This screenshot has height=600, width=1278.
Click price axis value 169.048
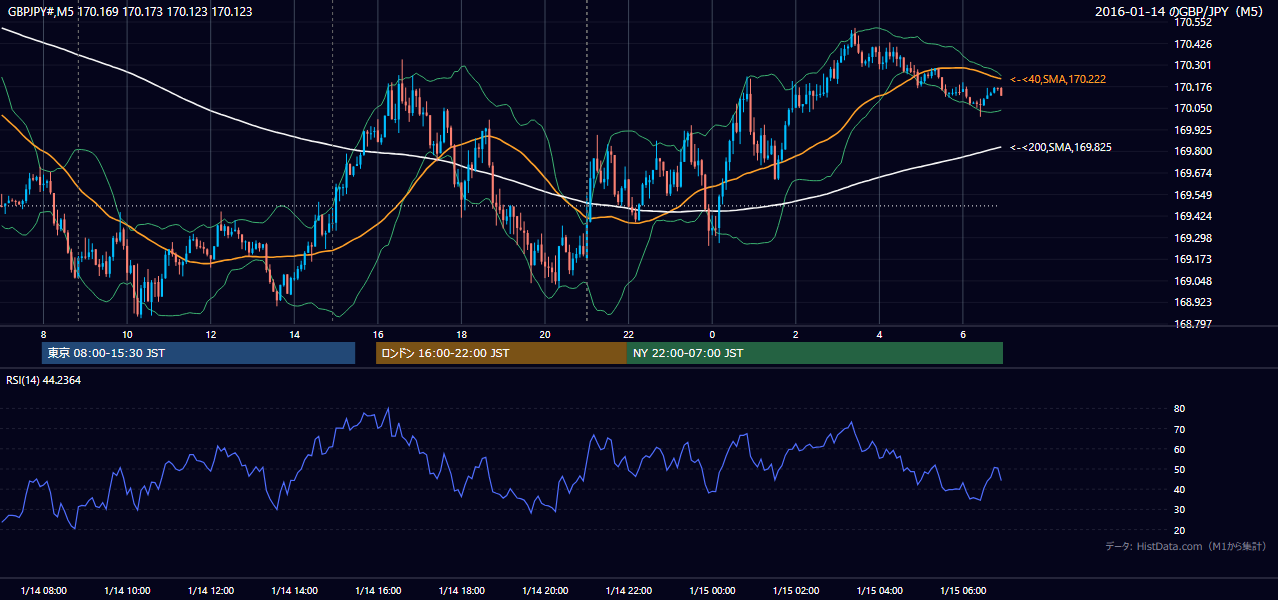[1193, 281]
